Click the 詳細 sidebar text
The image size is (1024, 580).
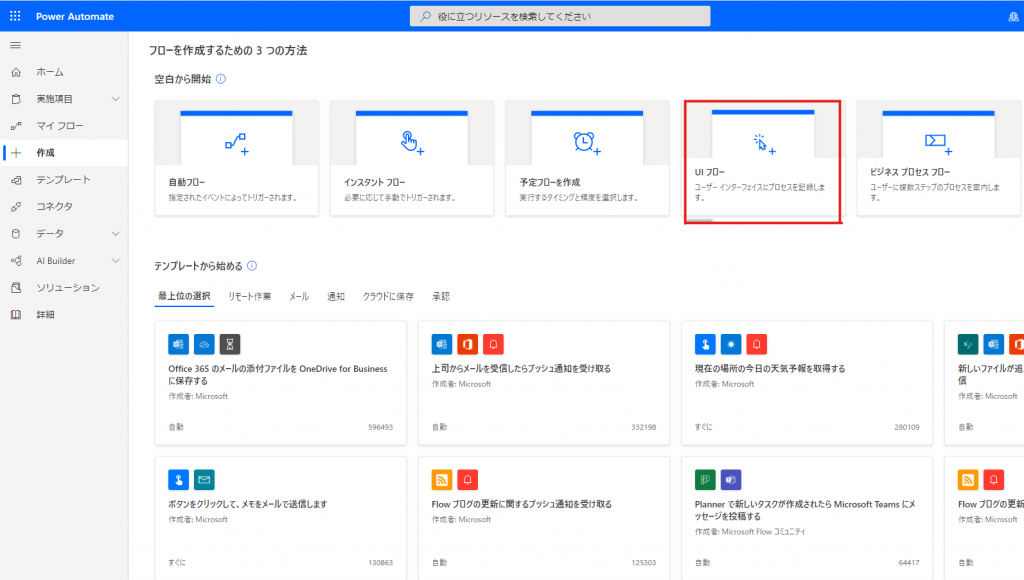click(x=46, y=315)
